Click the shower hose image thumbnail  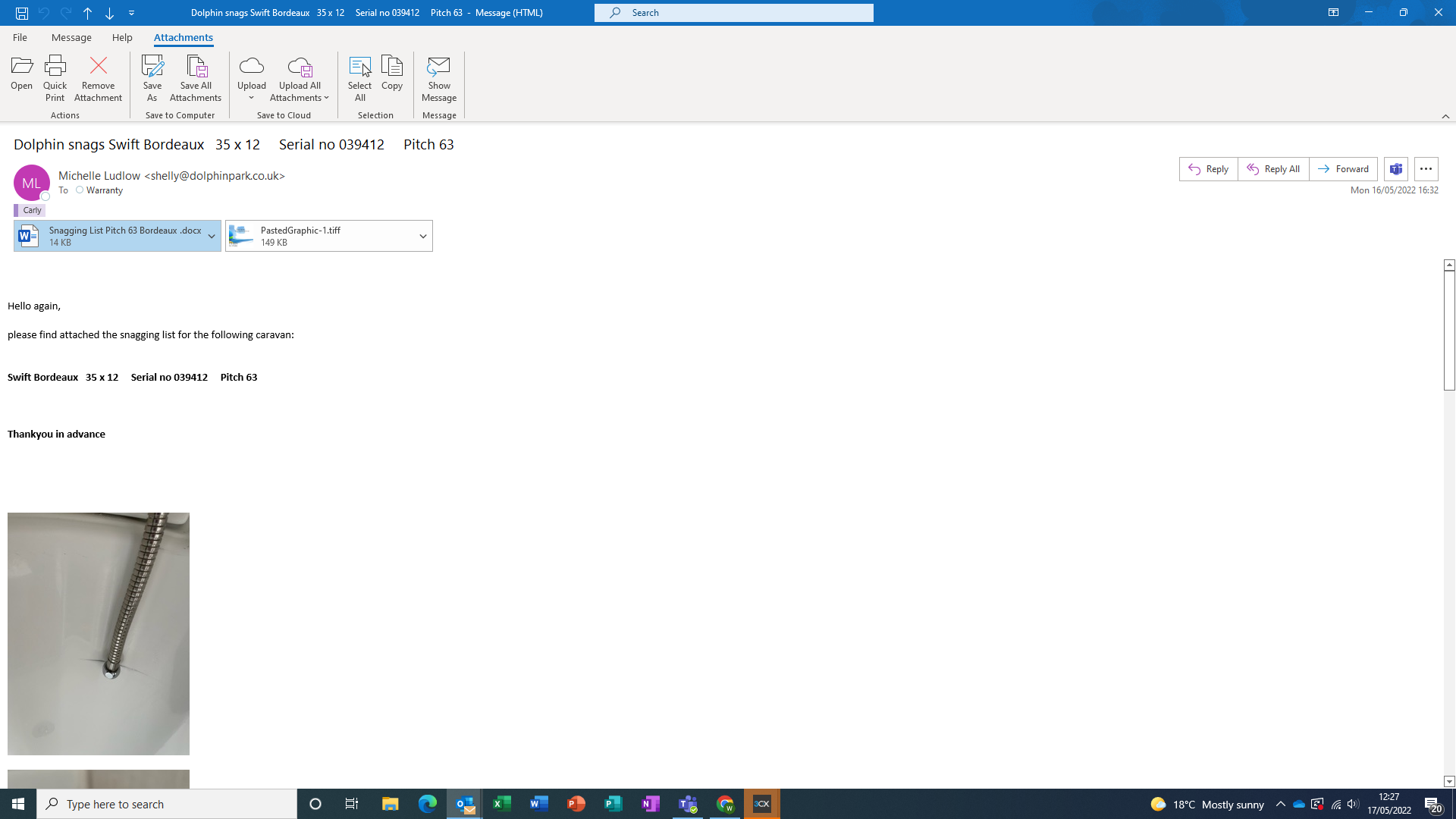tap(99, 633)
